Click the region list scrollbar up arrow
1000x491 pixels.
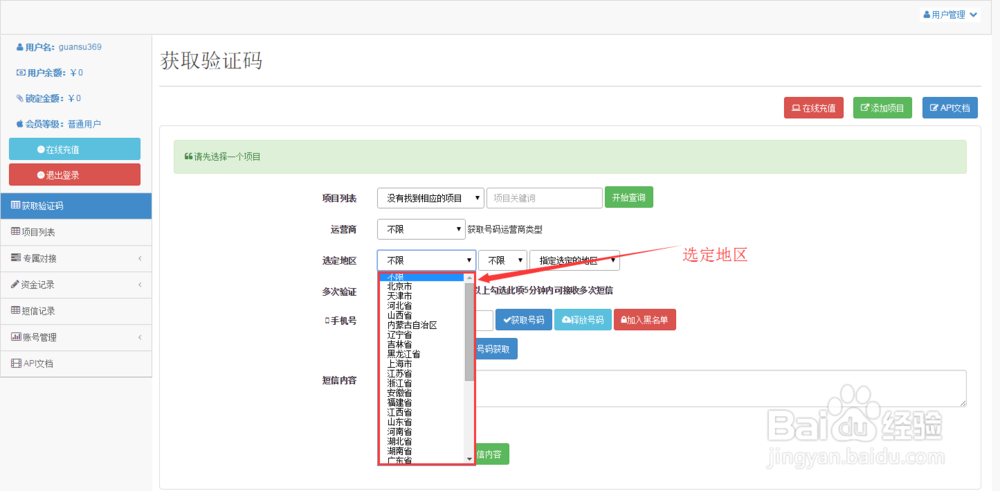tap(469, 277)
